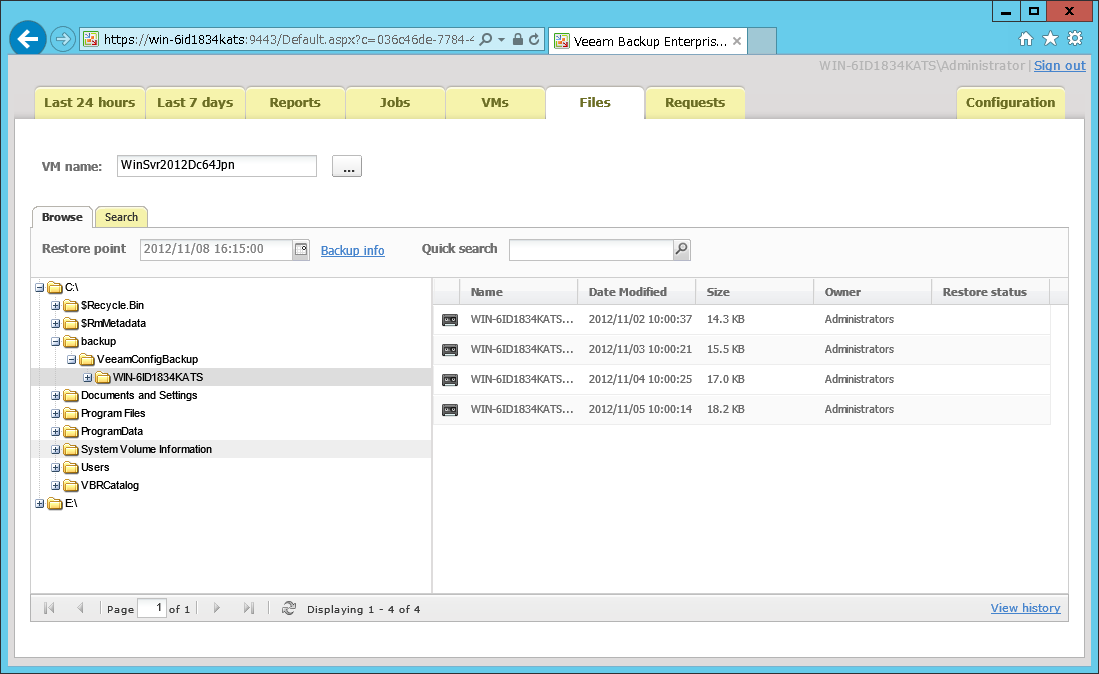The width and height of the screenshot is (1099, 674).
Task: Click the file icon dated 2012/11/02 10:00:37
Action: [450, 320]
